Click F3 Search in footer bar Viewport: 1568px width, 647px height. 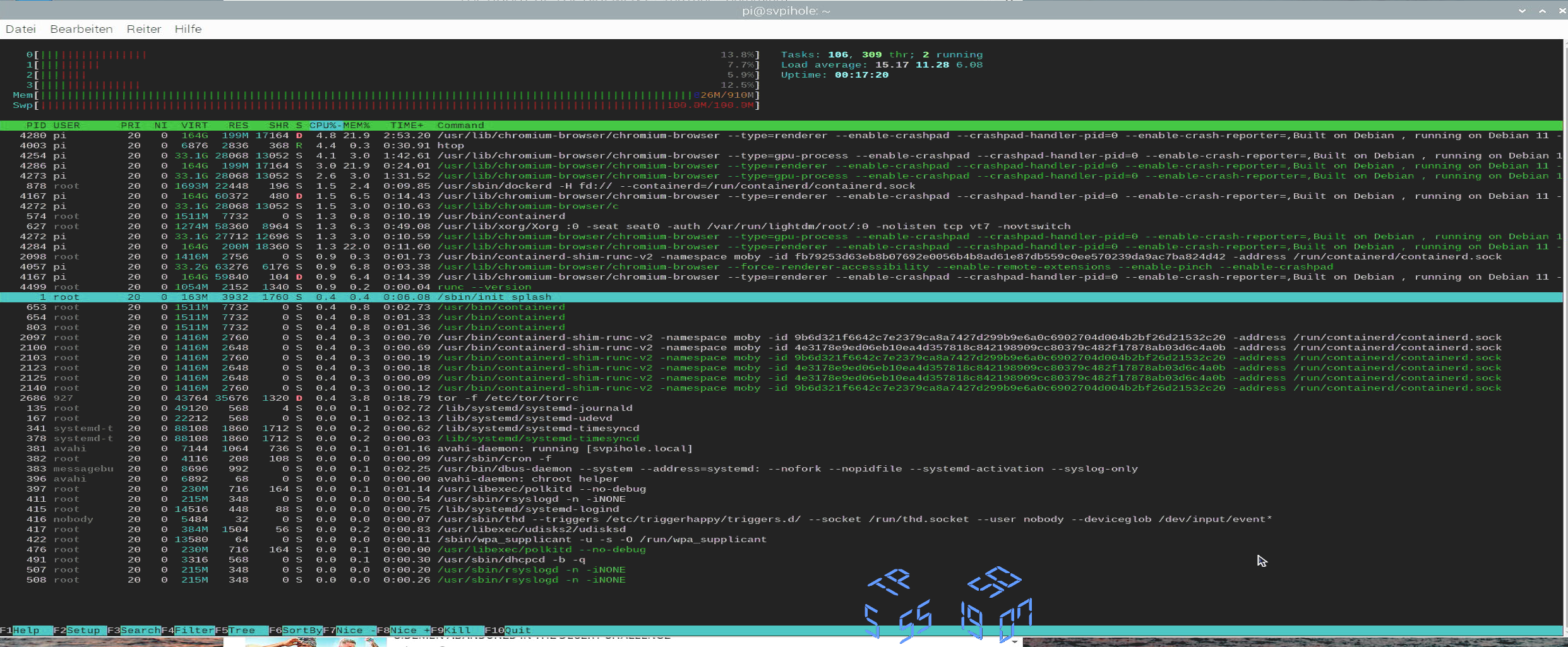point(134,630)
